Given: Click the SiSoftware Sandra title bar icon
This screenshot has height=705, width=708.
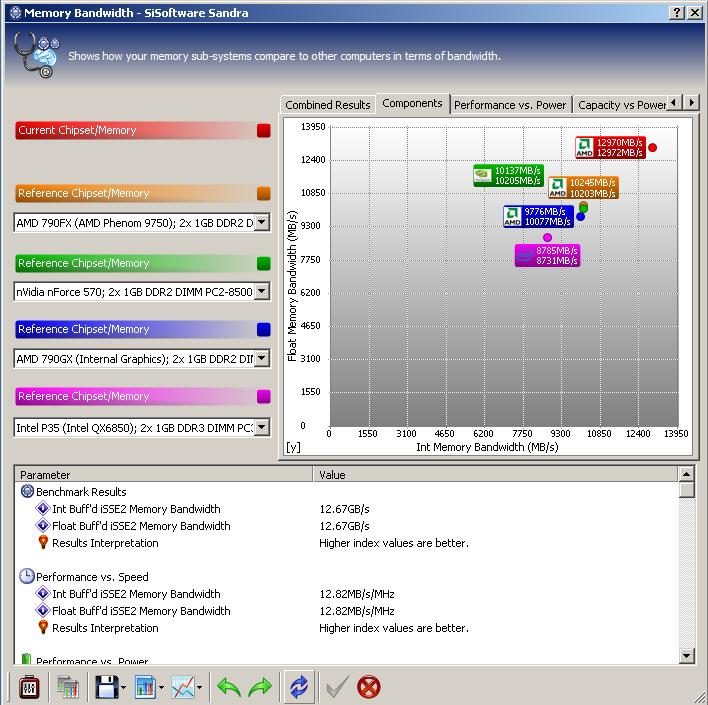Looking at the screenshot, I should (15, 13).
